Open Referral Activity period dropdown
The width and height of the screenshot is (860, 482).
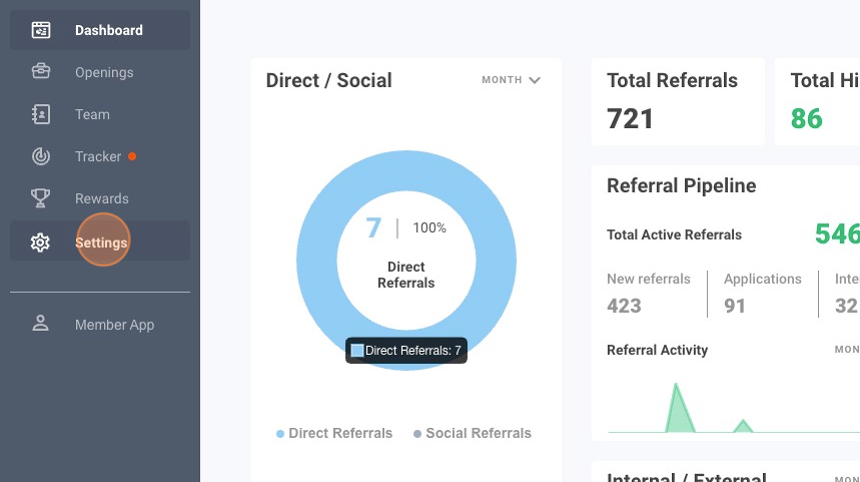846,350
